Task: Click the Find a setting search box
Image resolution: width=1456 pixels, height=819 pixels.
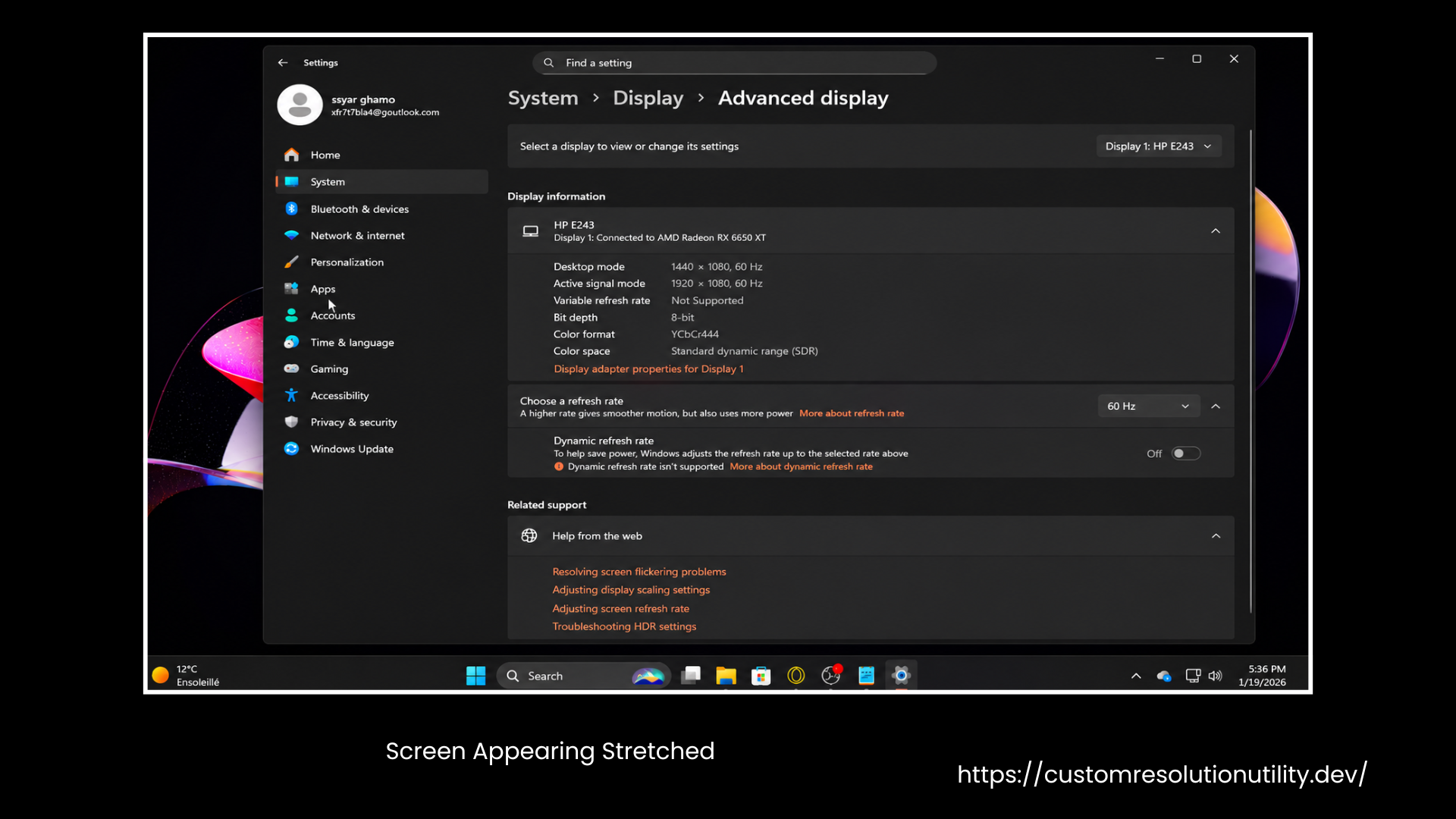Action: [734, 63]
